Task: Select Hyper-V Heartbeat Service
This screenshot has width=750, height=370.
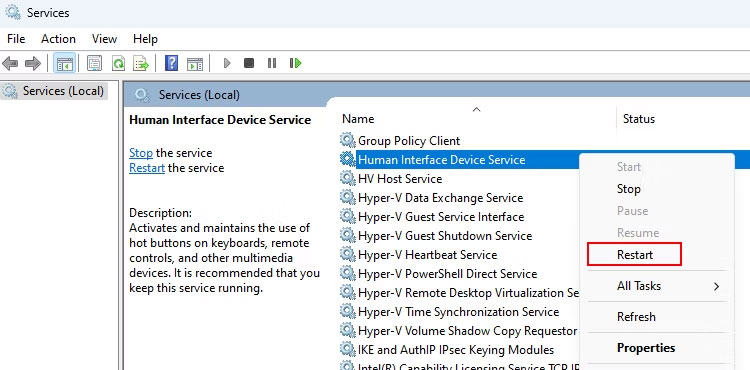Action: click(427, 255)
